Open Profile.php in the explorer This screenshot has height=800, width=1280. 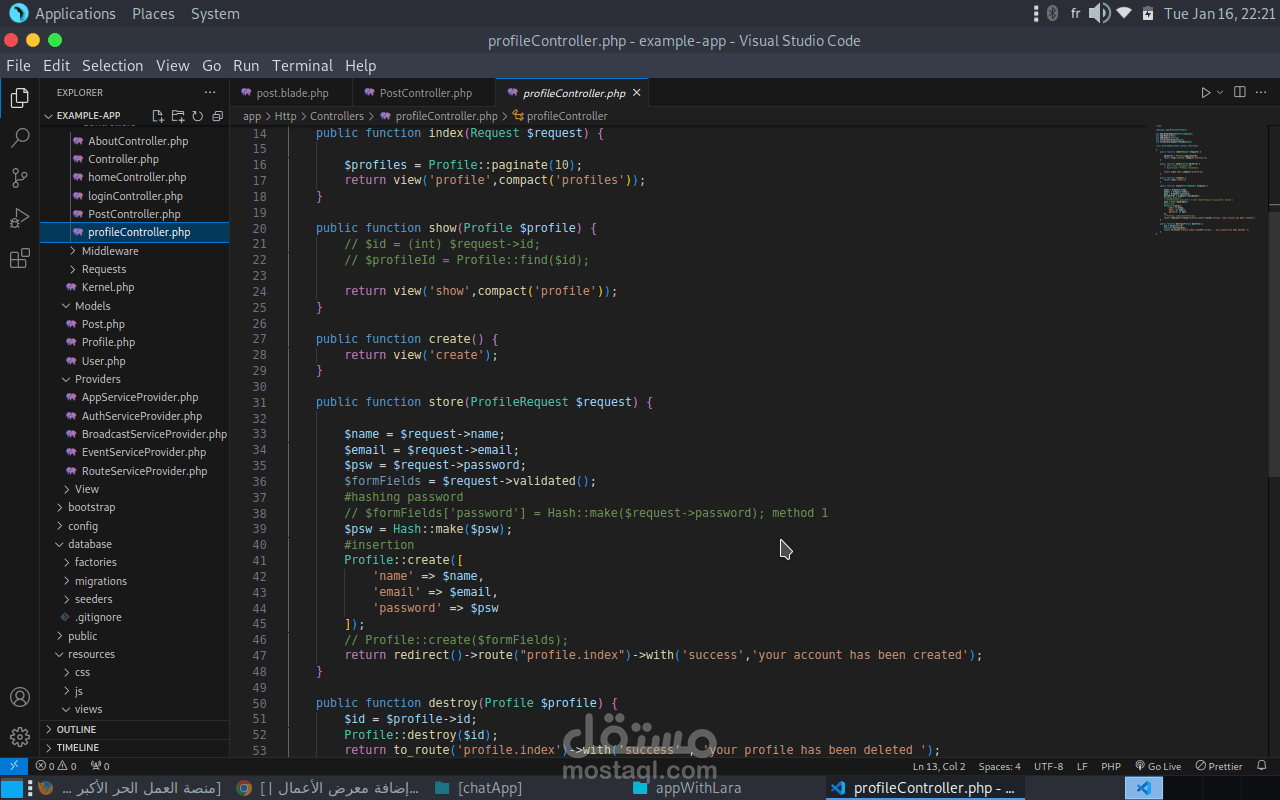tap(108, 342)
